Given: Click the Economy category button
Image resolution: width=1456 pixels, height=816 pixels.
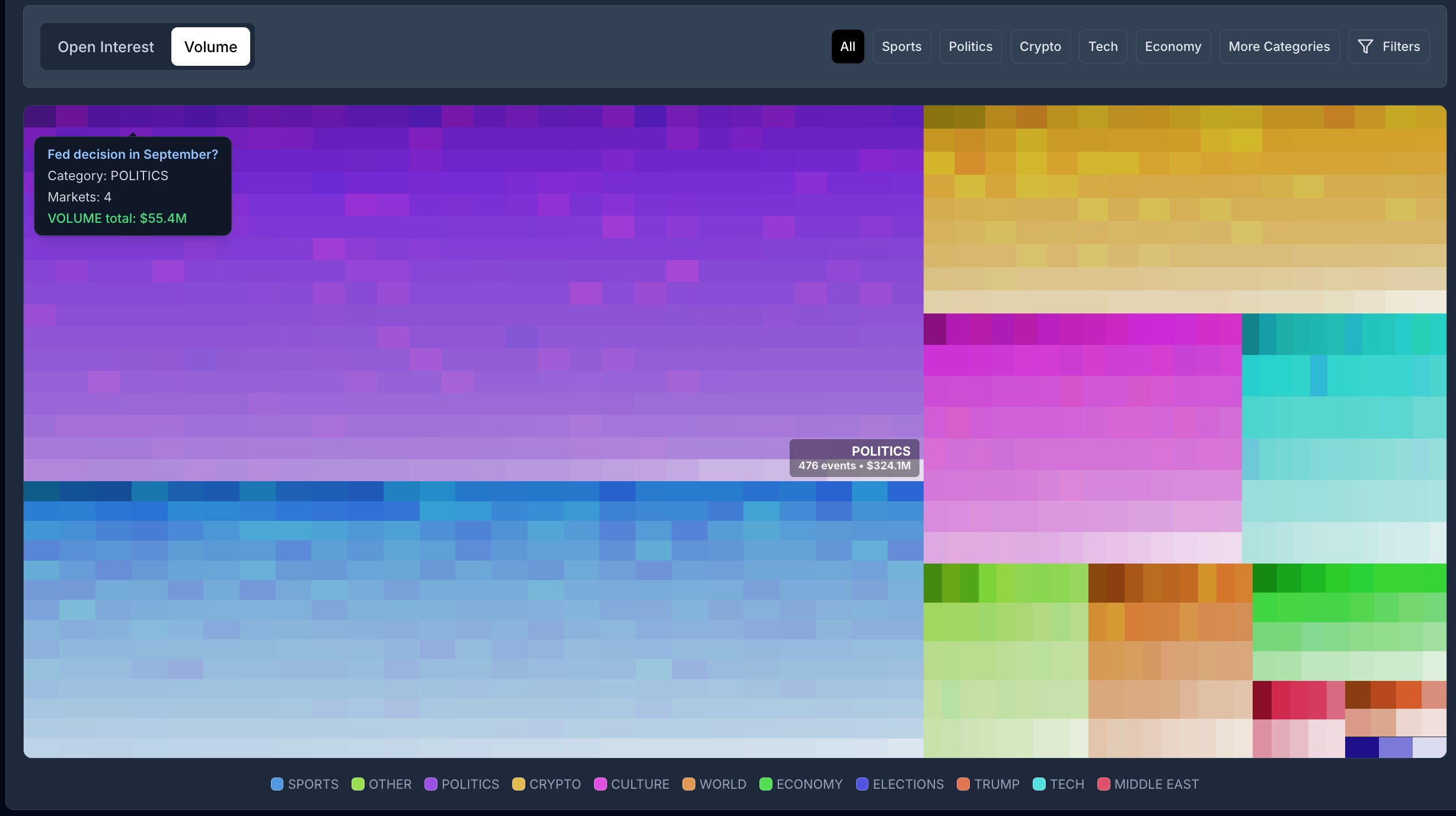Looking at the screenshot, I should click(x=1173, y=46).
